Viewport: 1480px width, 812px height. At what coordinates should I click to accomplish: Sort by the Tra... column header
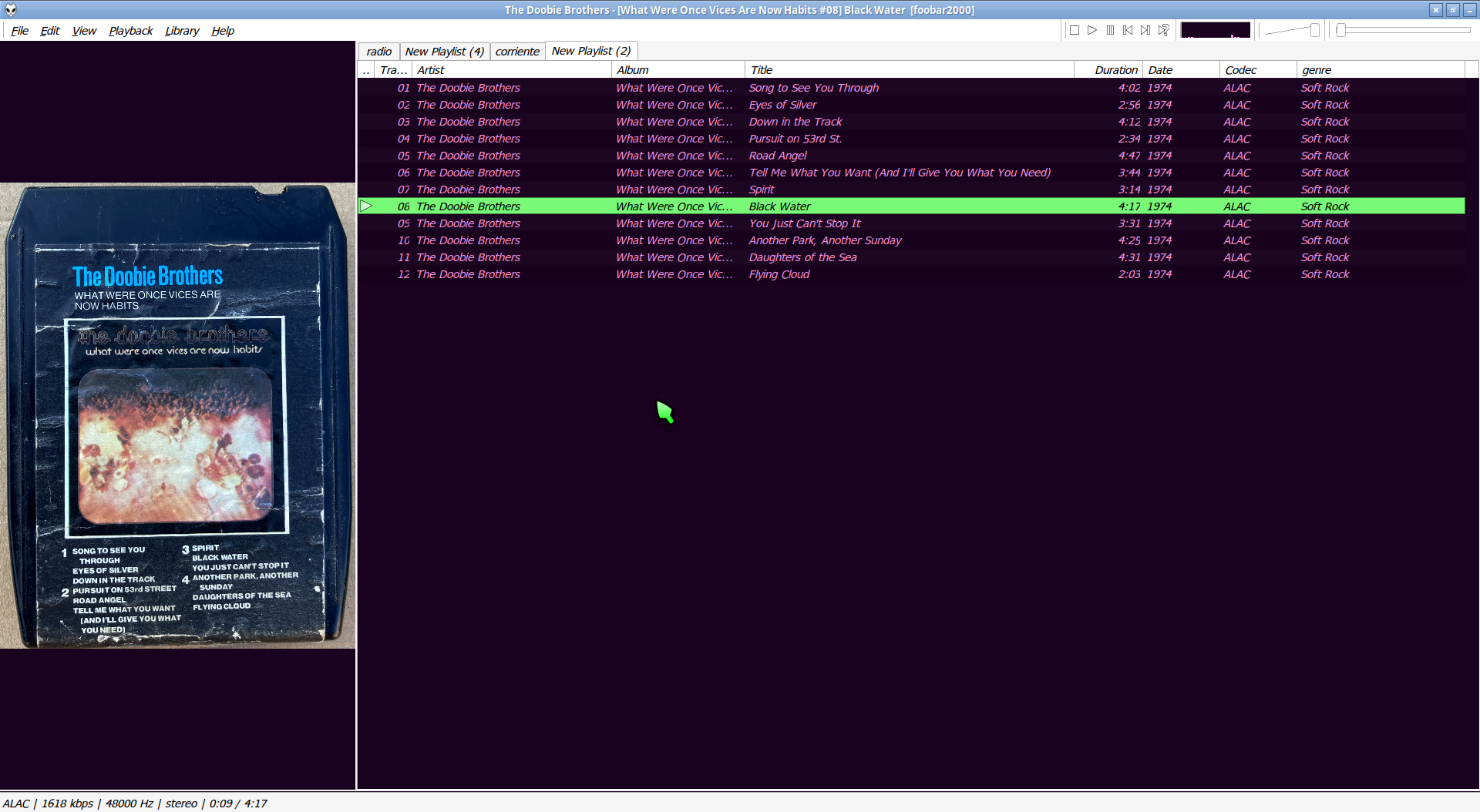(393, 70)
